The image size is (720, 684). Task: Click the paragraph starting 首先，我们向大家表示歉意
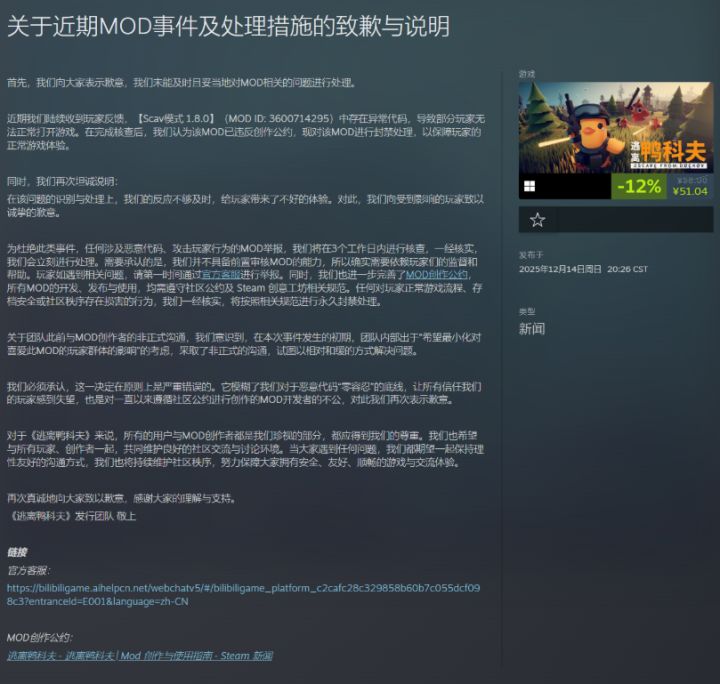[x=182, y=83]
